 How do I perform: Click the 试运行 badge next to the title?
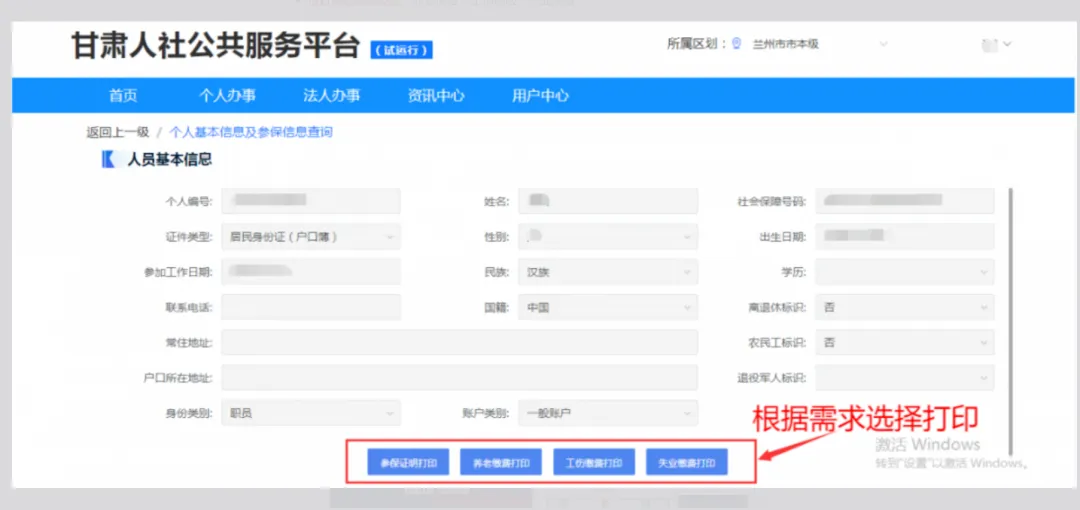point(402,50)
